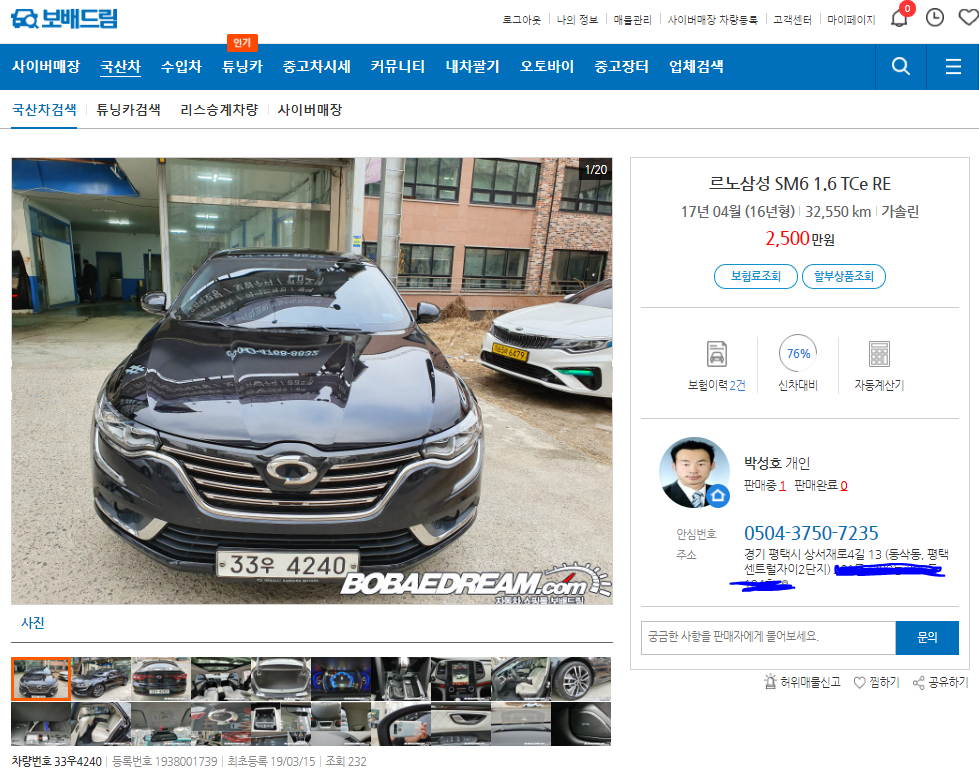This screenshot has width=979, height=770.
Task: Click 판매중 1 count
Action: point(764,485)
